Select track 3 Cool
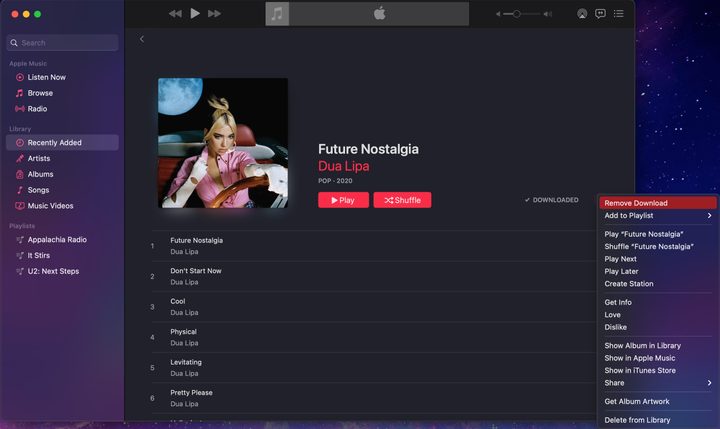 pos(374,307)
